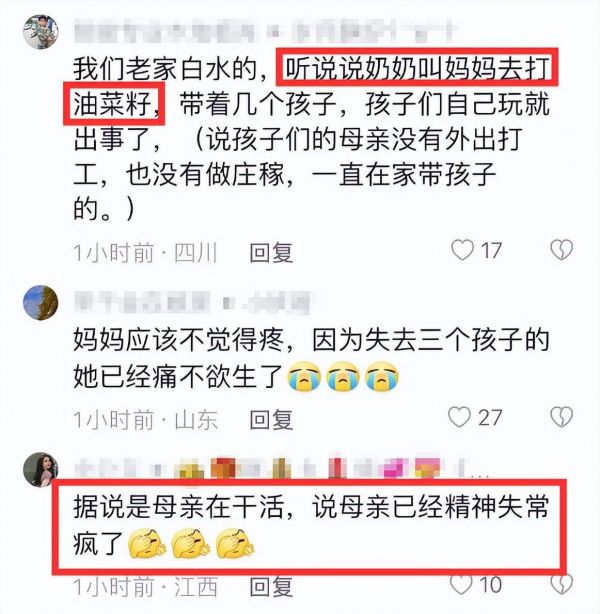Select the comment text starting 据说是母亲在干活
600x614 pixels.
(311, 525)
